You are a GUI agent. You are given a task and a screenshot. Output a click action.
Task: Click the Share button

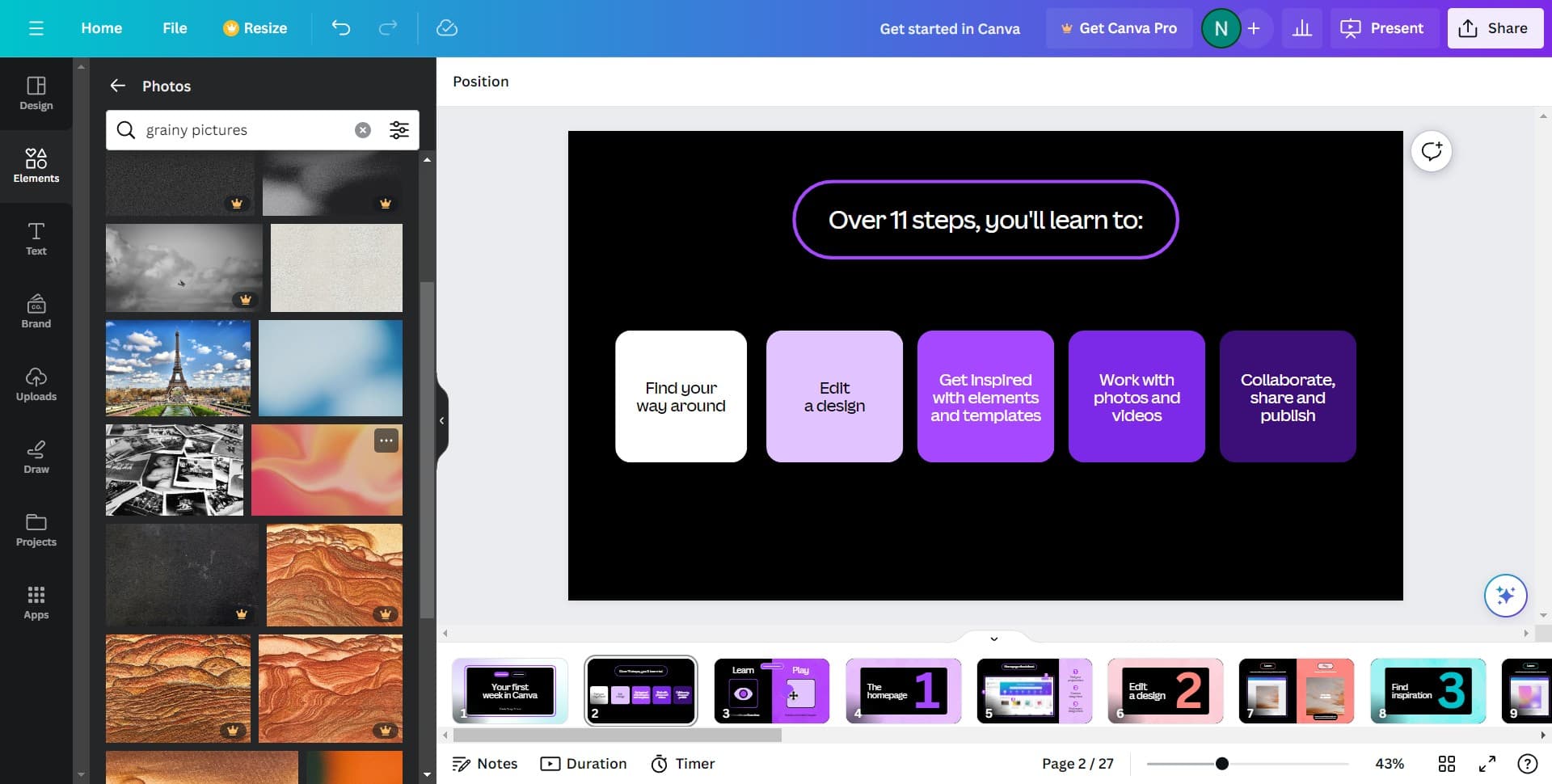[x=1494, y=28]
